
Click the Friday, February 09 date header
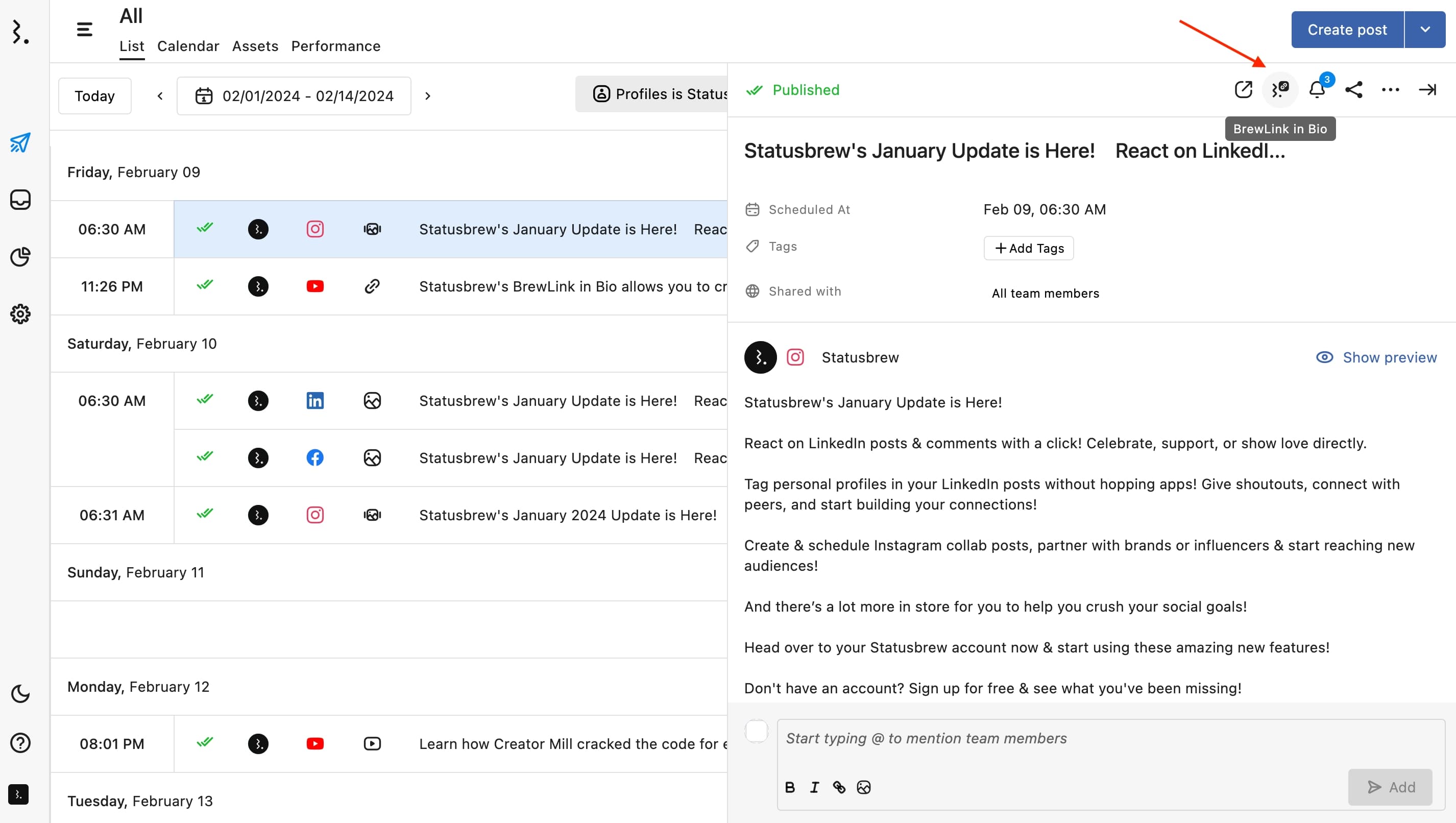click(134, 172)
